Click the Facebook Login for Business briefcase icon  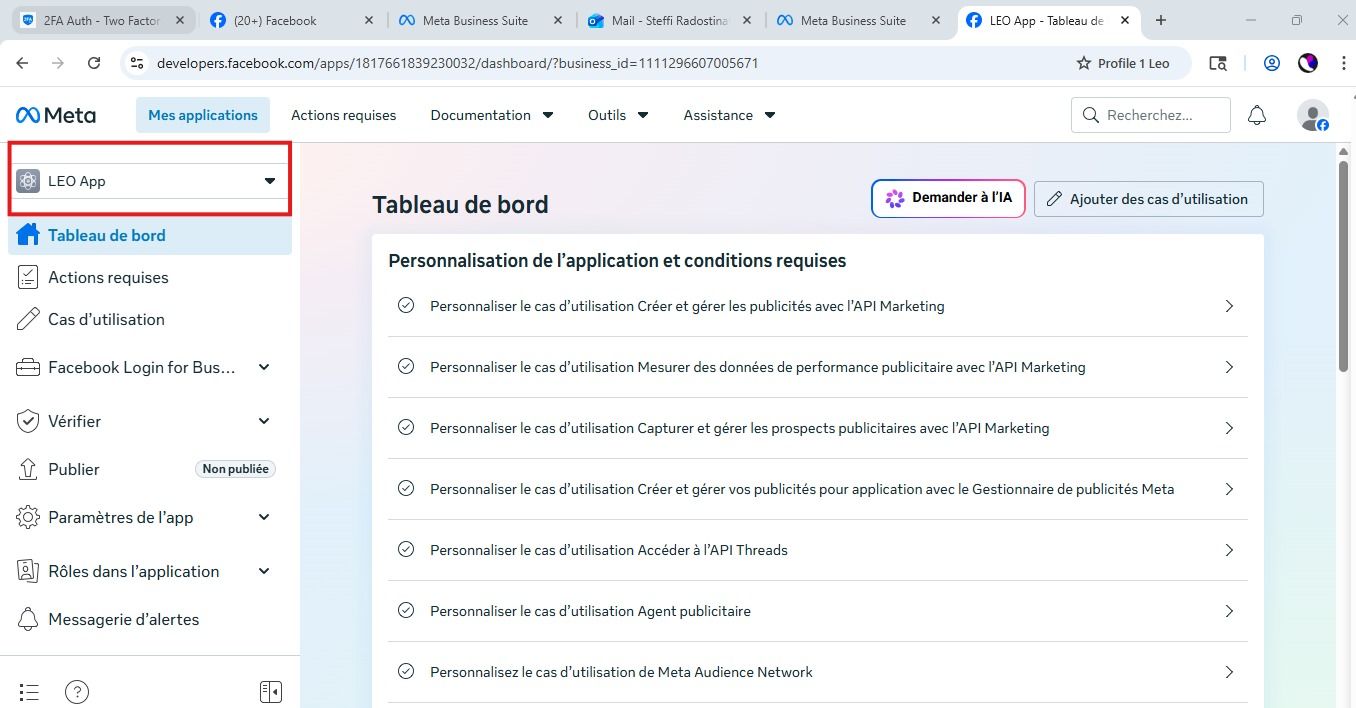(x=28, y=367)
